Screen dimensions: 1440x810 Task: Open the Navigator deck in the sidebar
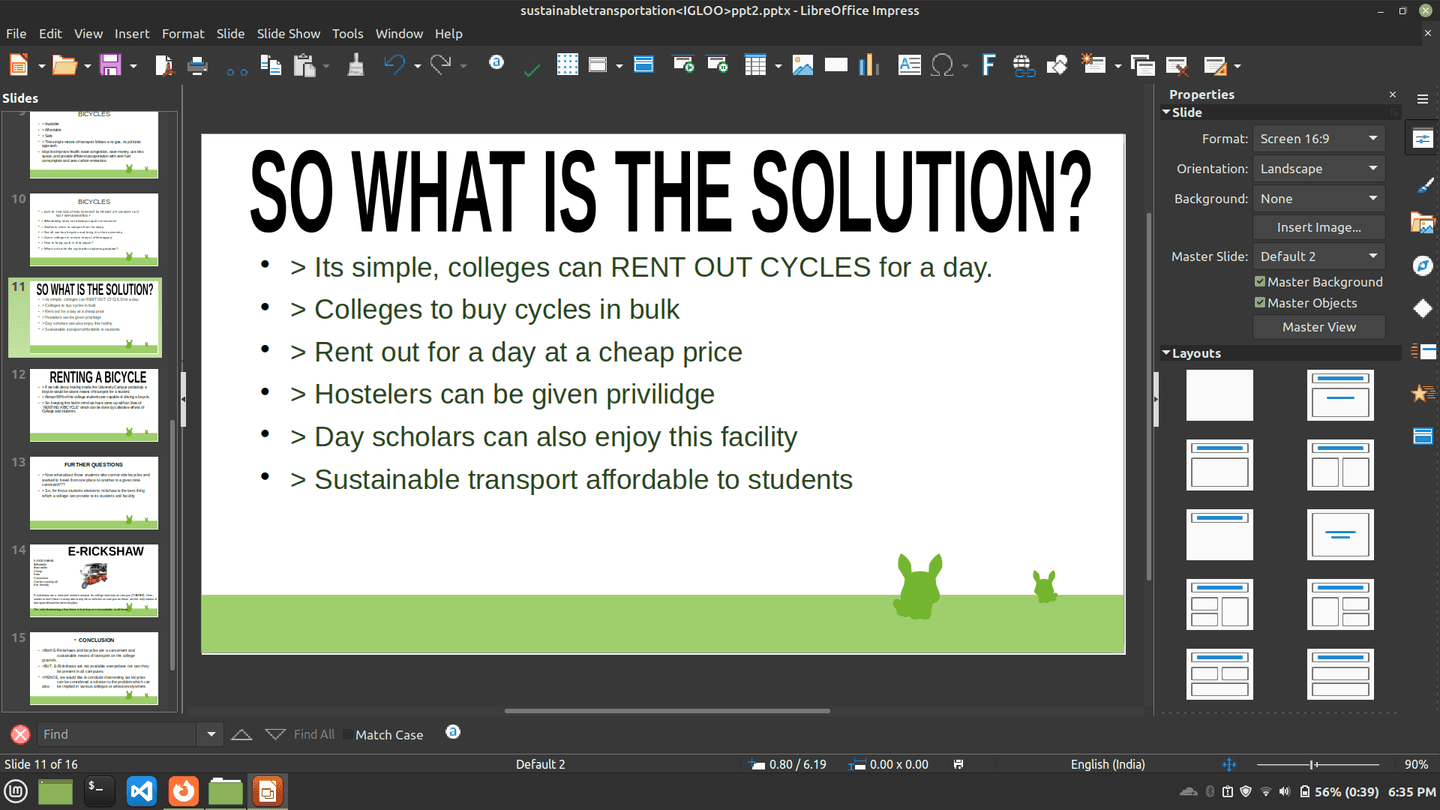1422,265
